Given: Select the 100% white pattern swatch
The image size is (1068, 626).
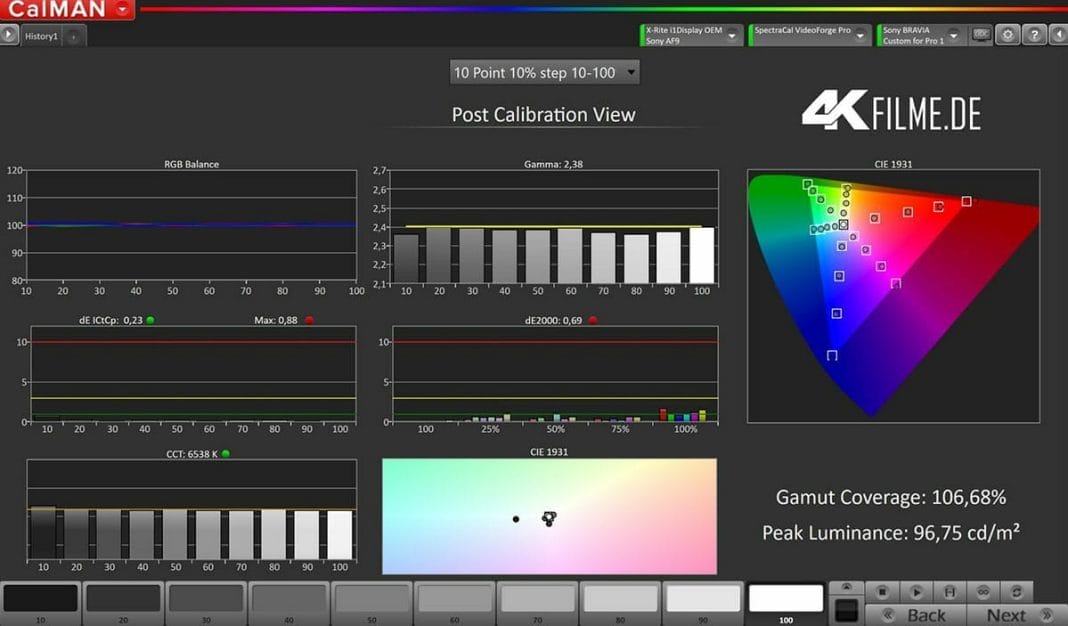Looking at the screenshot, I should point(785,599).
